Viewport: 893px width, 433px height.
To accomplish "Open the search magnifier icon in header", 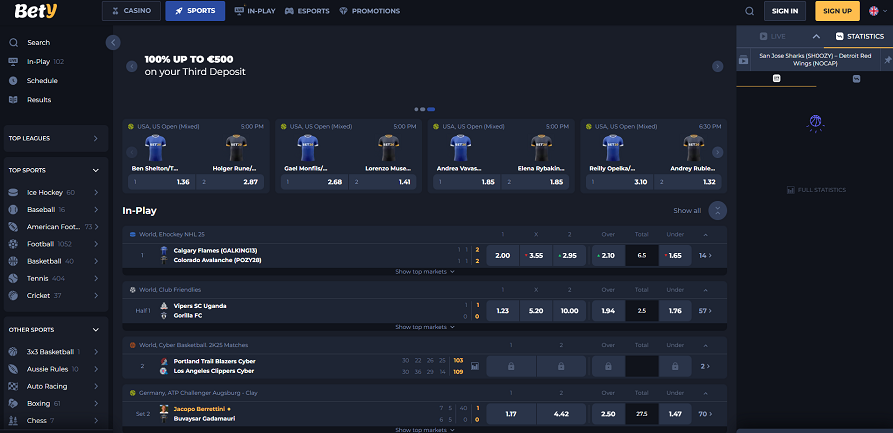I will [x=749, y=11].
